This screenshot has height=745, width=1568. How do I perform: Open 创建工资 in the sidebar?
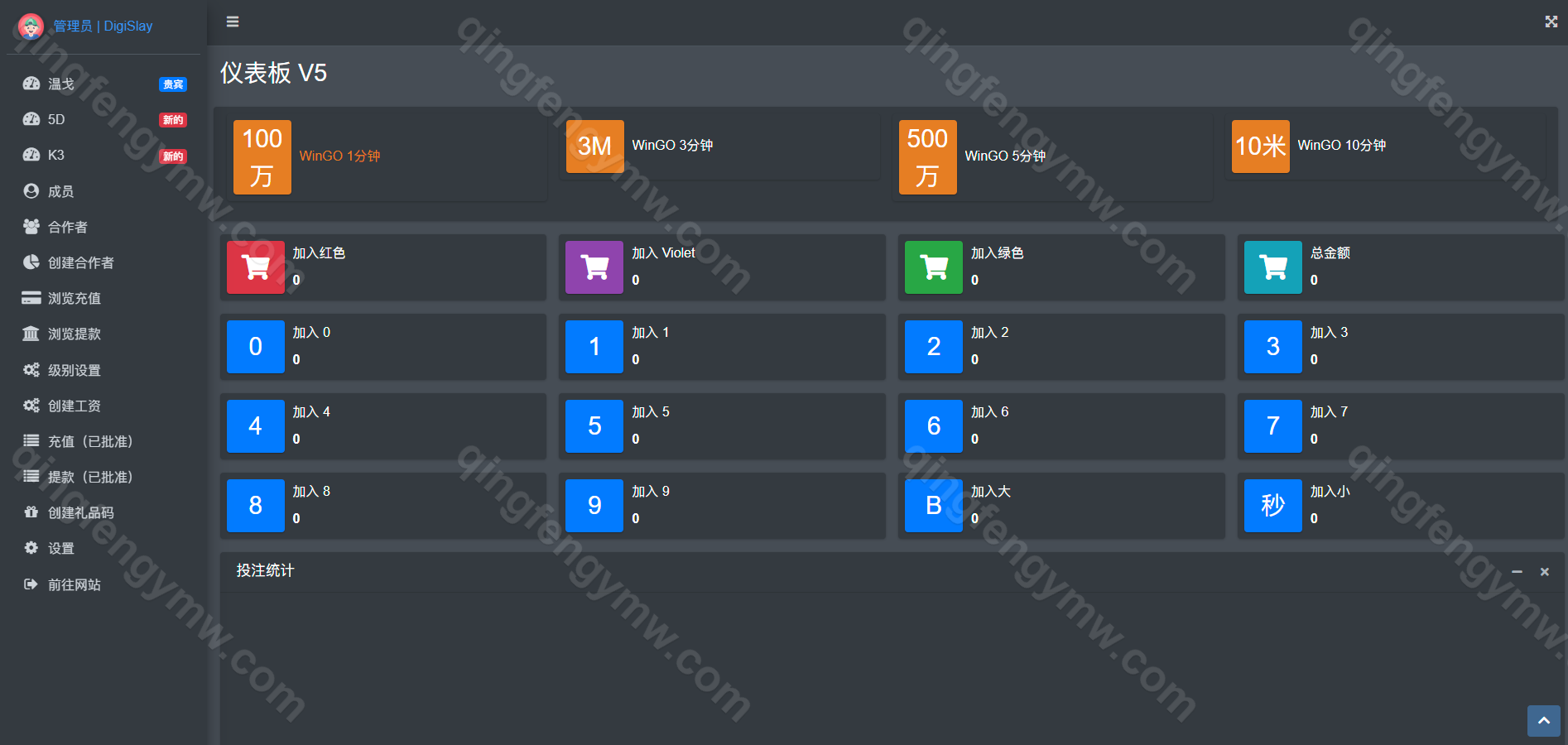point(103,406)
